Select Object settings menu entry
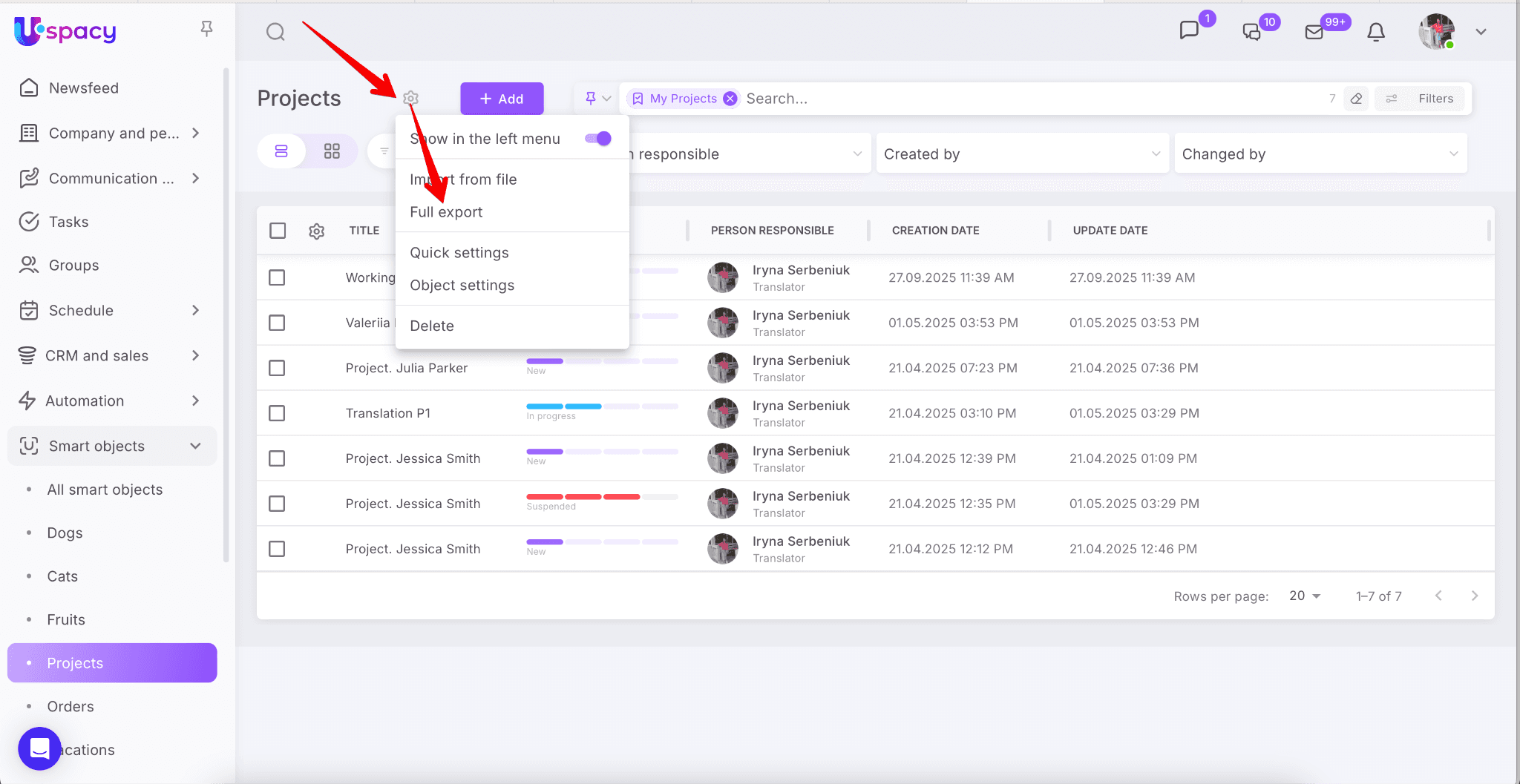 pos(462,286)
